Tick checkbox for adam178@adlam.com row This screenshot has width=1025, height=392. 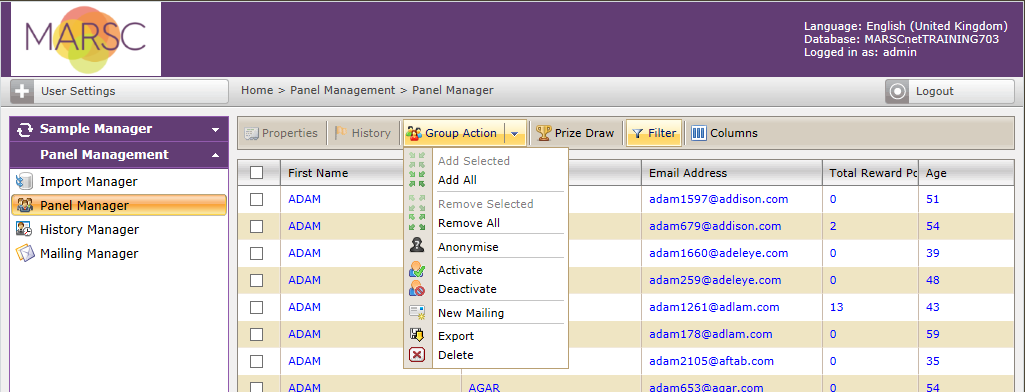coord(257,334)
